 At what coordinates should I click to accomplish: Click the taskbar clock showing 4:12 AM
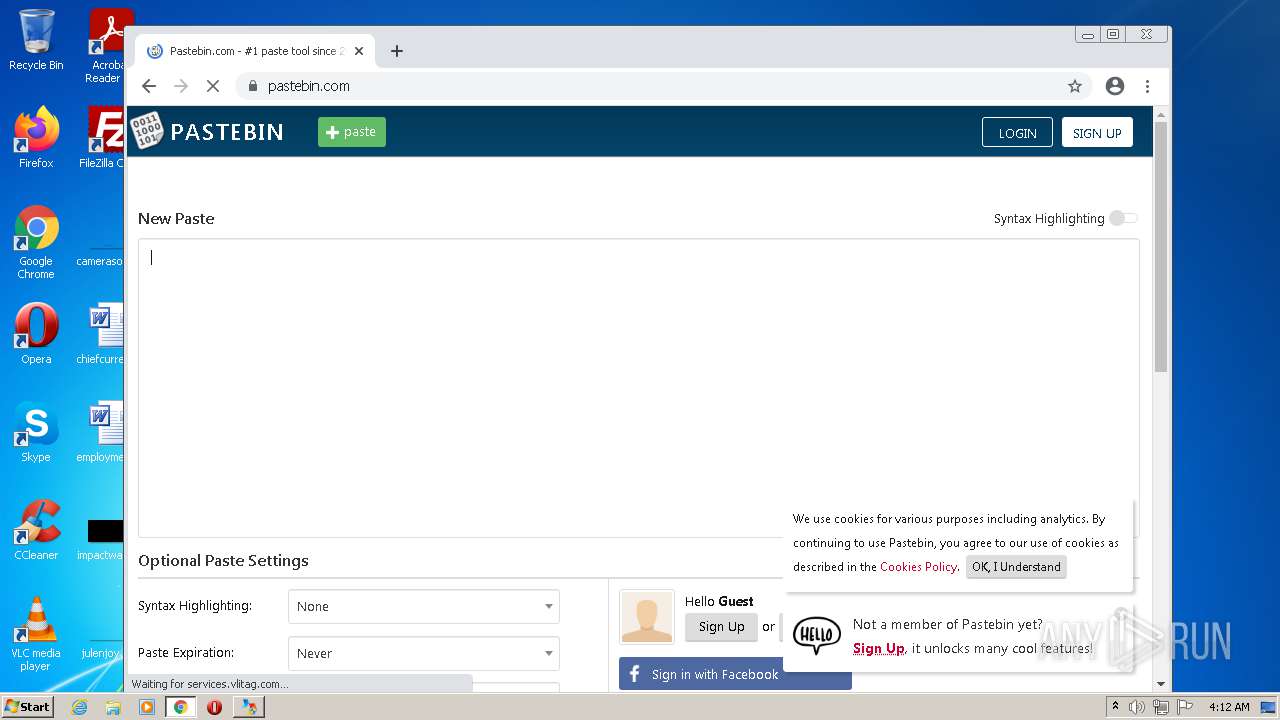1229,707
